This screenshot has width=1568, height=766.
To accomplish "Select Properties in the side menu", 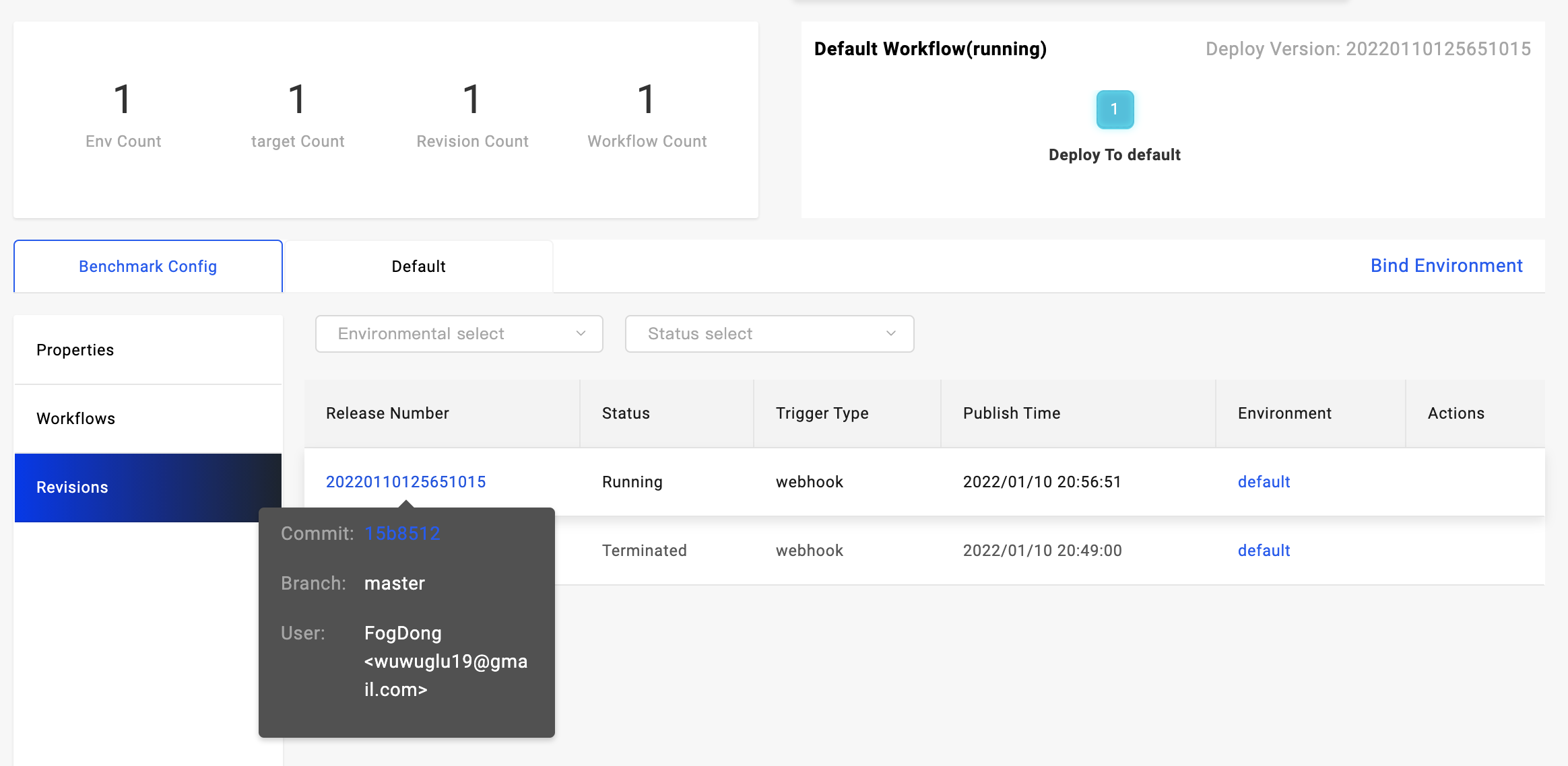I will tap(75, 350).
